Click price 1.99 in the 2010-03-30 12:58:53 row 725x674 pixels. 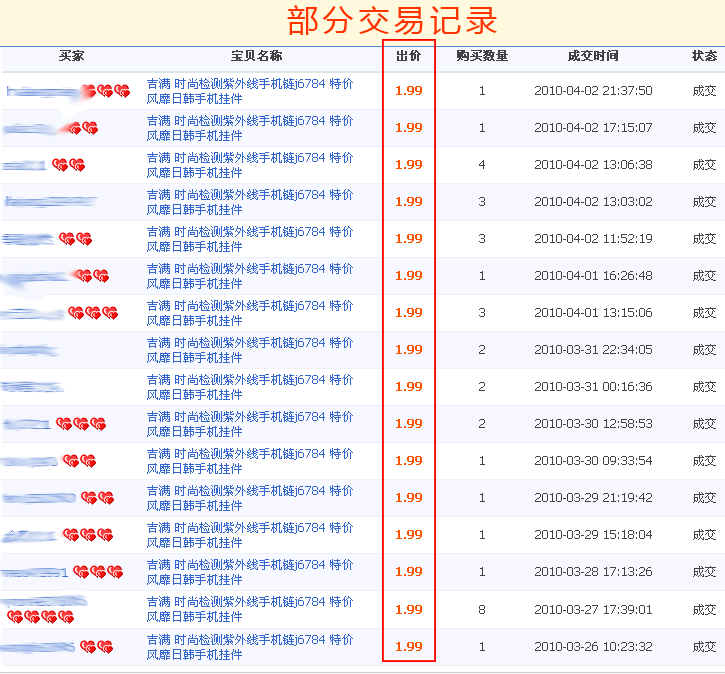(x=409, y=423)
